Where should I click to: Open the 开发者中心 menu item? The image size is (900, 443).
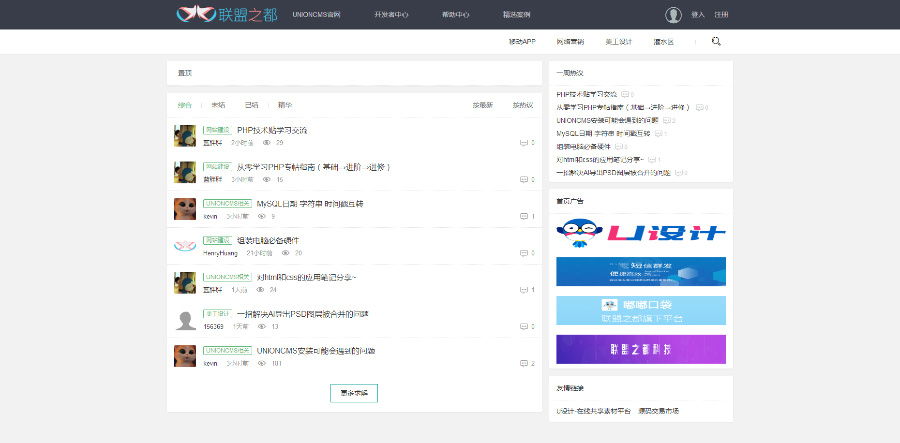pos(391,15)
